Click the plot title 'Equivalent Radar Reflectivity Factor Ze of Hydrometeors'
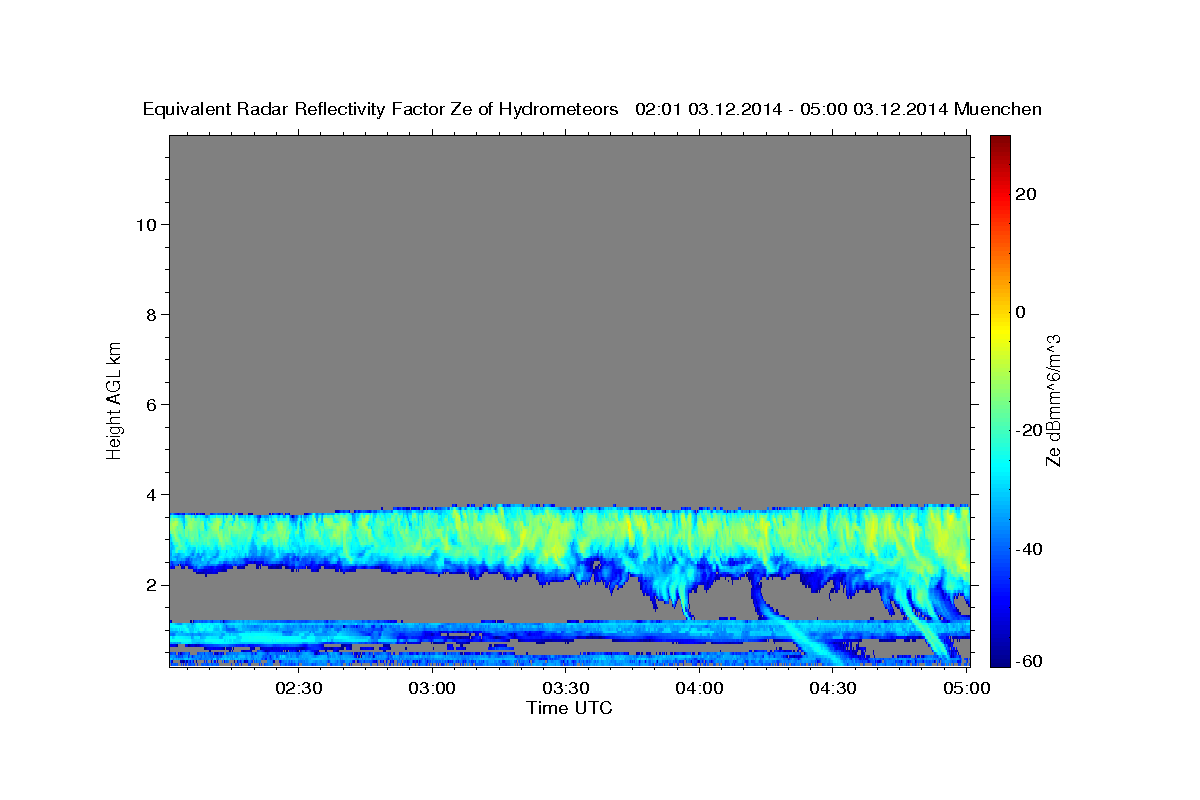This screenshot has height=800, width=1200. (381, 109)
